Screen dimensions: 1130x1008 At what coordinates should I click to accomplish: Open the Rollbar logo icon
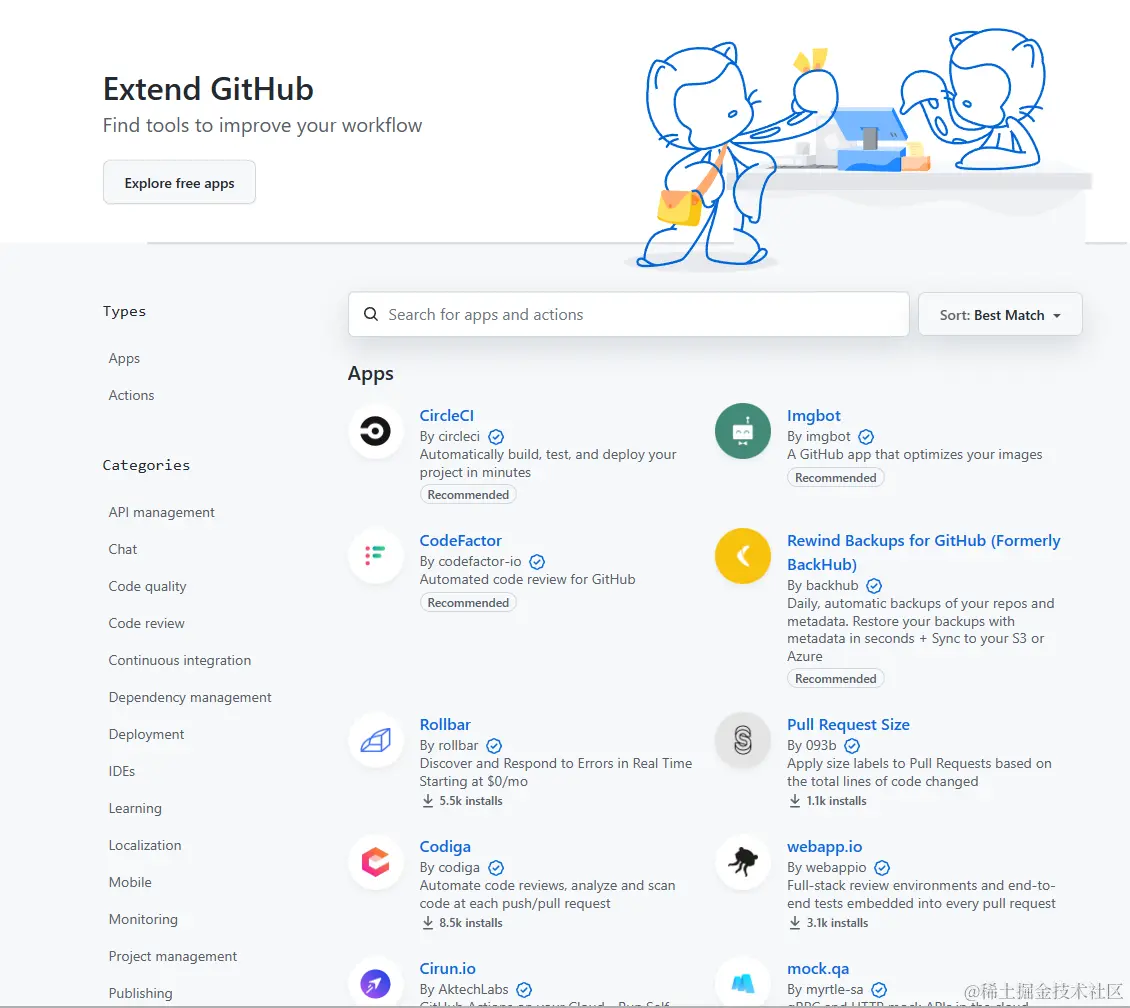[375, 740]
